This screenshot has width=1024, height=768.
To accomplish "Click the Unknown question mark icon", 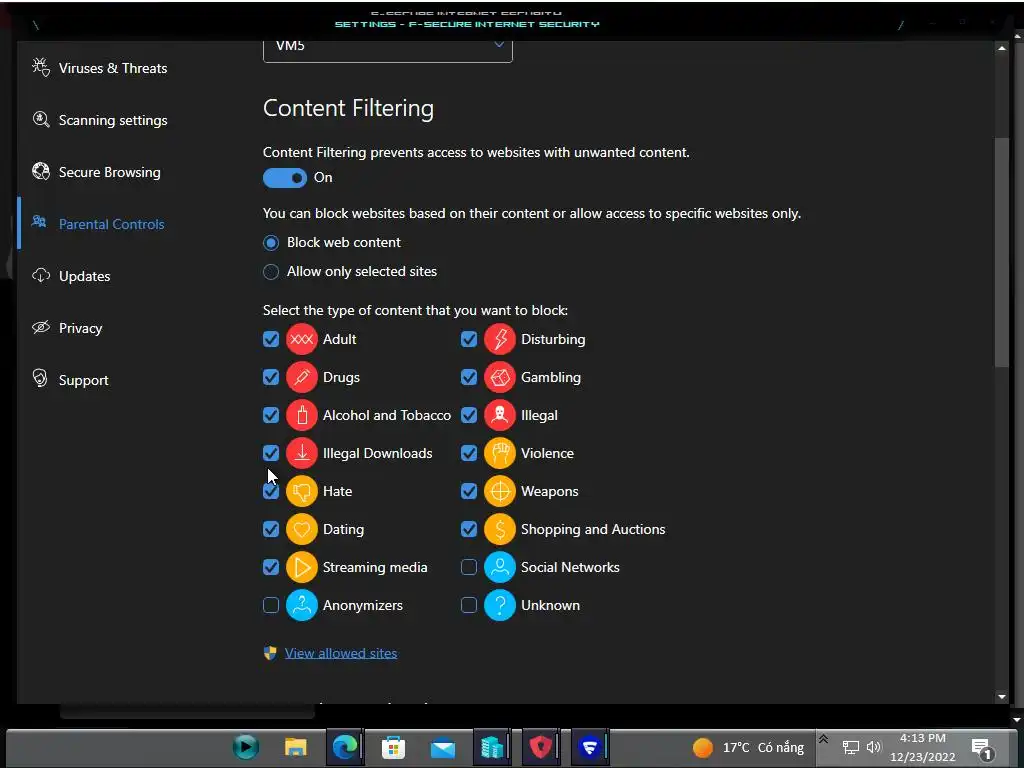I will pos(500,605).
